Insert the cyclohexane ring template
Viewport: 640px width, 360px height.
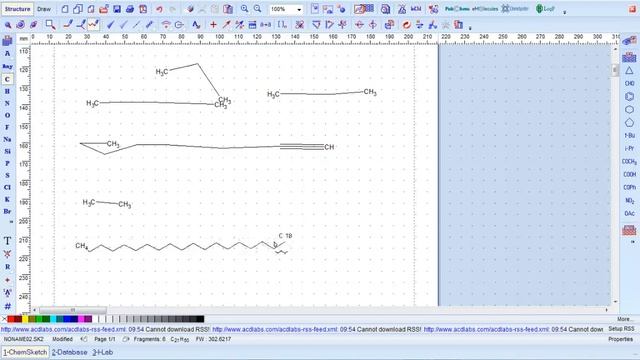point(629,109)
